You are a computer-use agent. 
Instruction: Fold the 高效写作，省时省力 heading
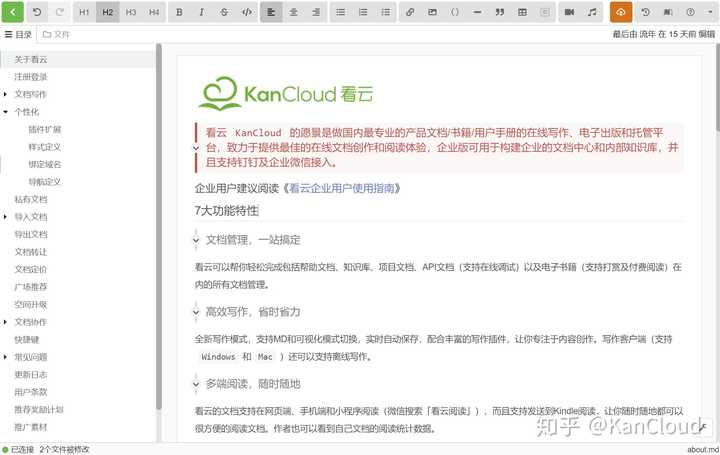(196, 312)
